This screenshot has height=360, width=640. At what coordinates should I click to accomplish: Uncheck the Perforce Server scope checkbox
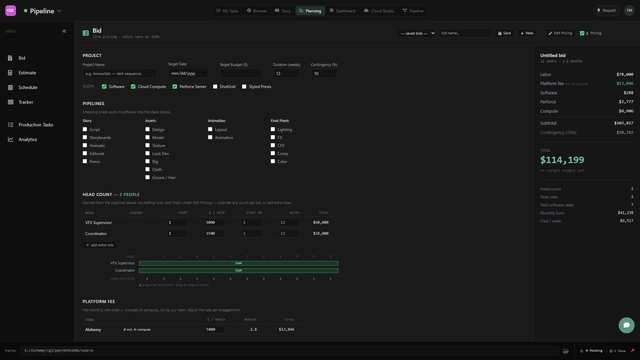[175, 87]
